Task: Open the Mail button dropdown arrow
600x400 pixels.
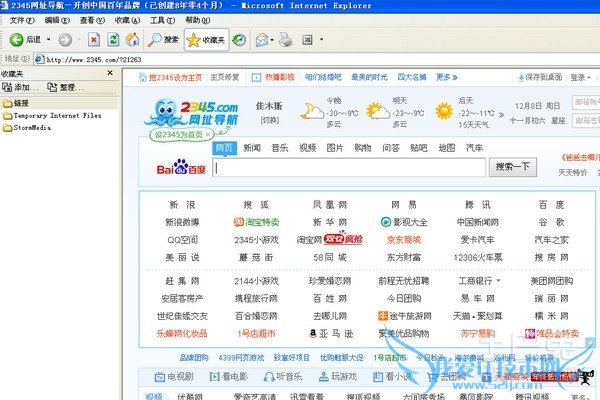Action: click(x=272, y=40)
